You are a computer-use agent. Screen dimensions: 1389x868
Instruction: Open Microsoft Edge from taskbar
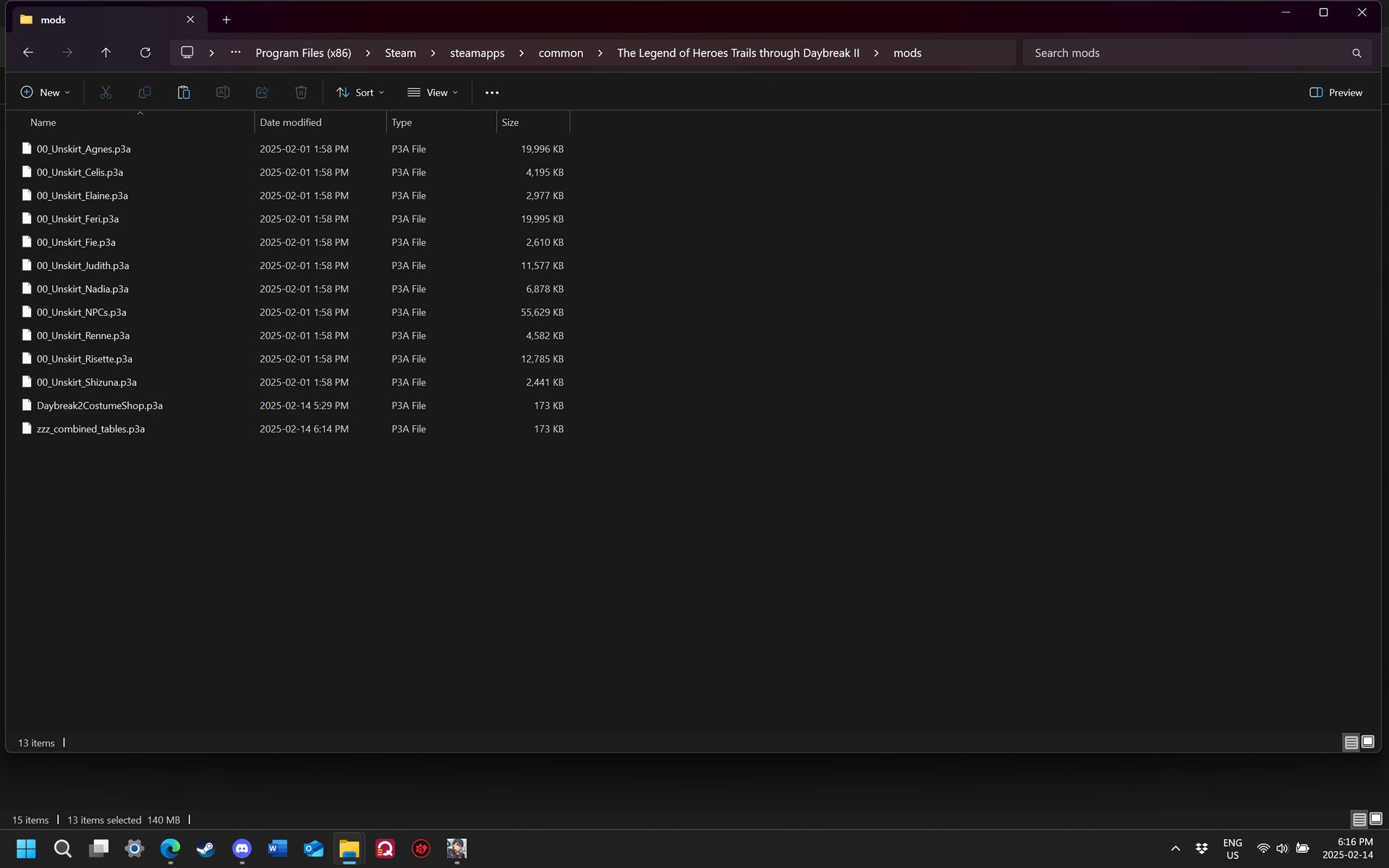170,848
